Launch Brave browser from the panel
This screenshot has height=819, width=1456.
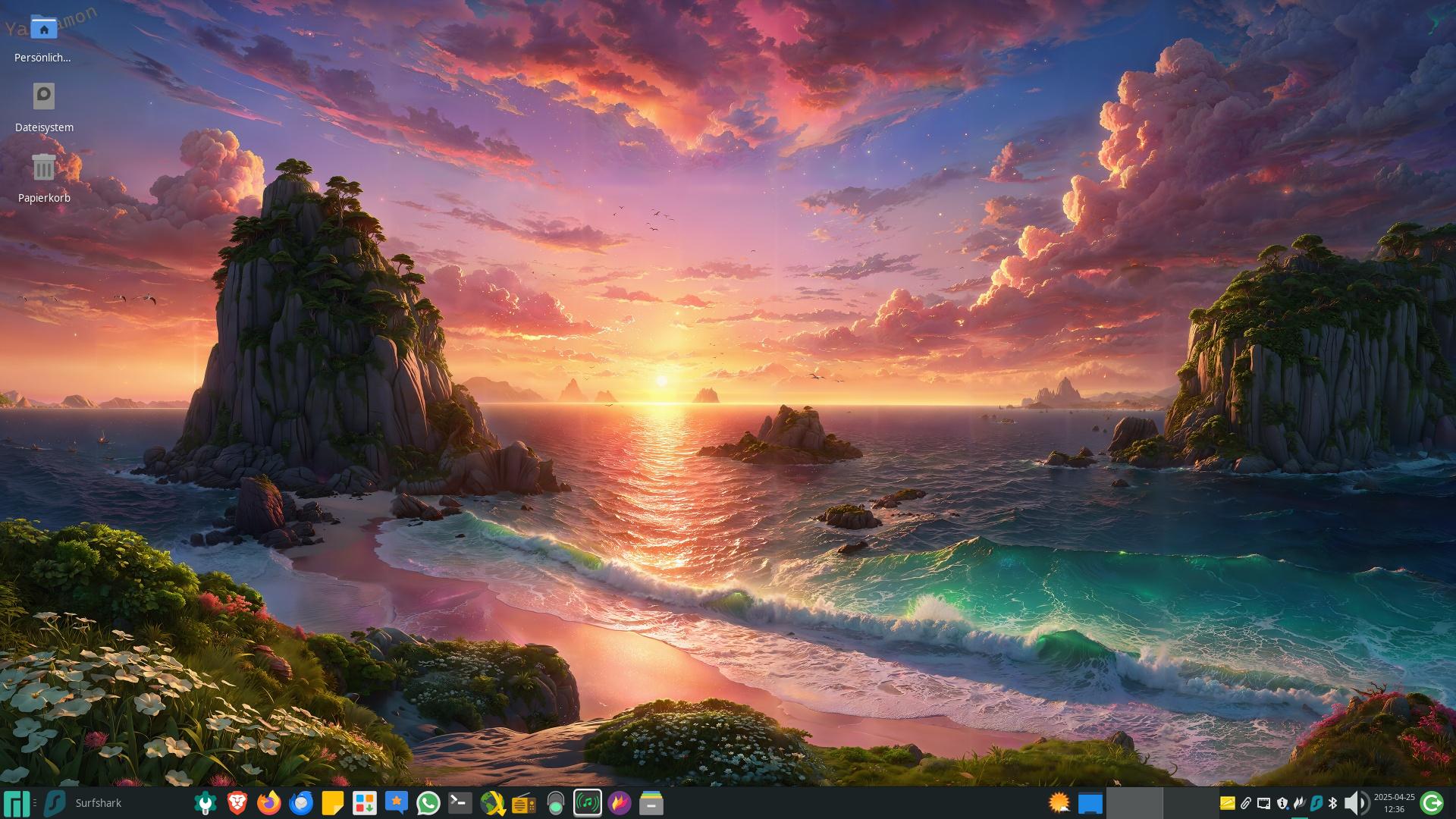coord(237,803)
